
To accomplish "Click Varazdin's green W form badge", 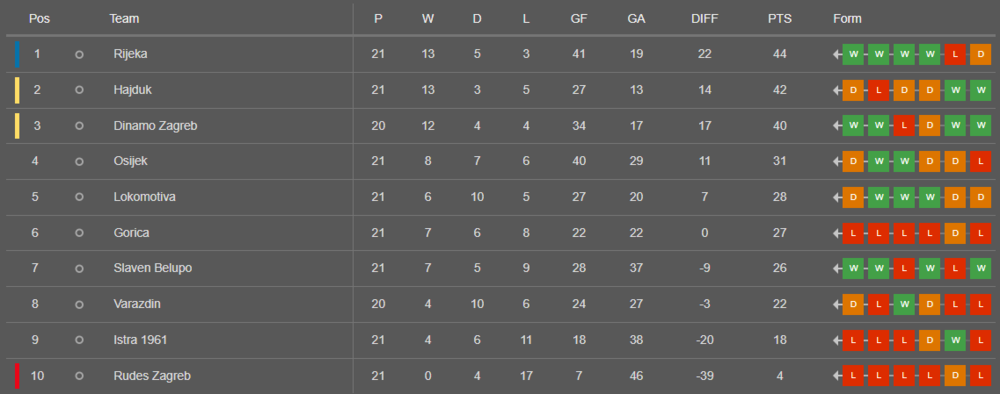I will coord(904,305).
